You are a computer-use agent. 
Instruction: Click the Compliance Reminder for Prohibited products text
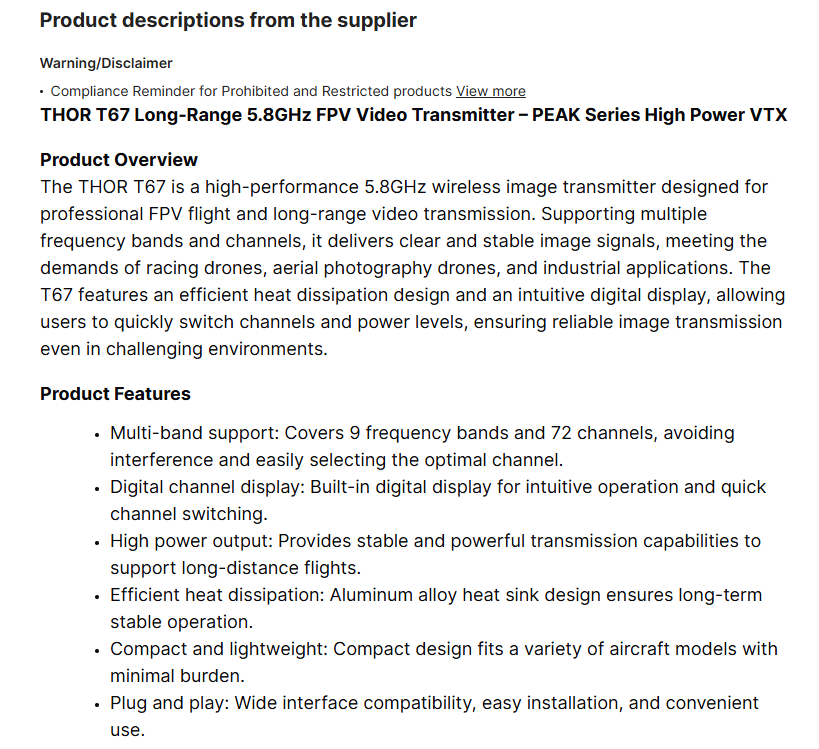[252, 91]
